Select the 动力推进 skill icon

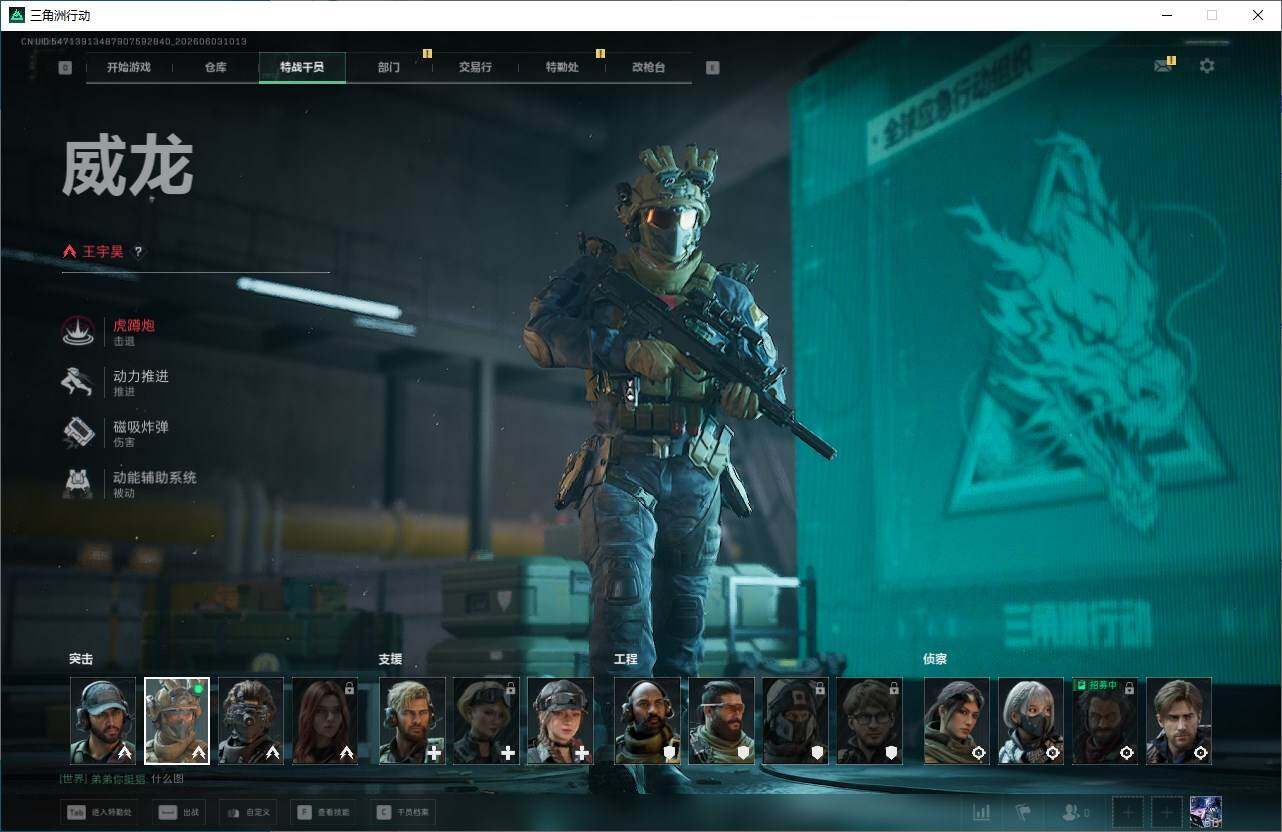pyautogui.click(x=78, y=382)
